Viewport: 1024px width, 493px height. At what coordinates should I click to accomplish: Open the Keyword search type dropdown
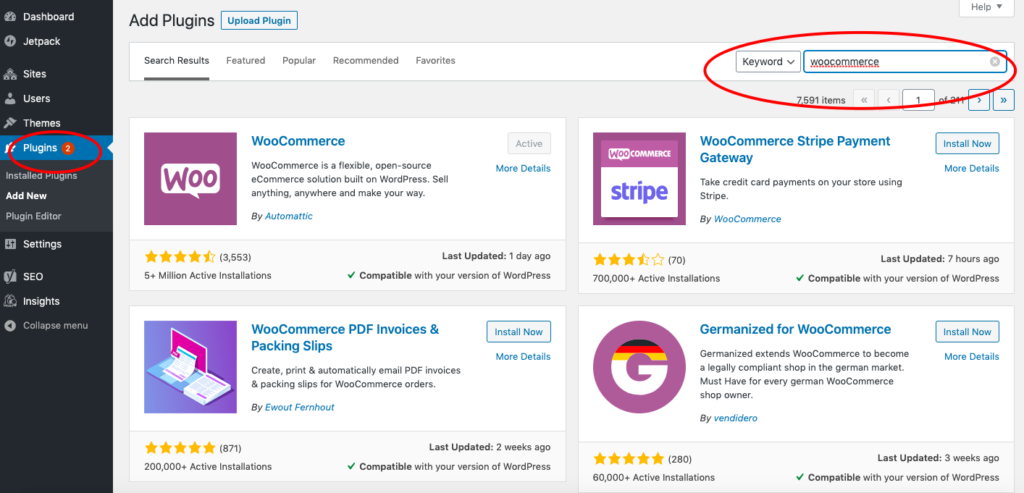768,61
